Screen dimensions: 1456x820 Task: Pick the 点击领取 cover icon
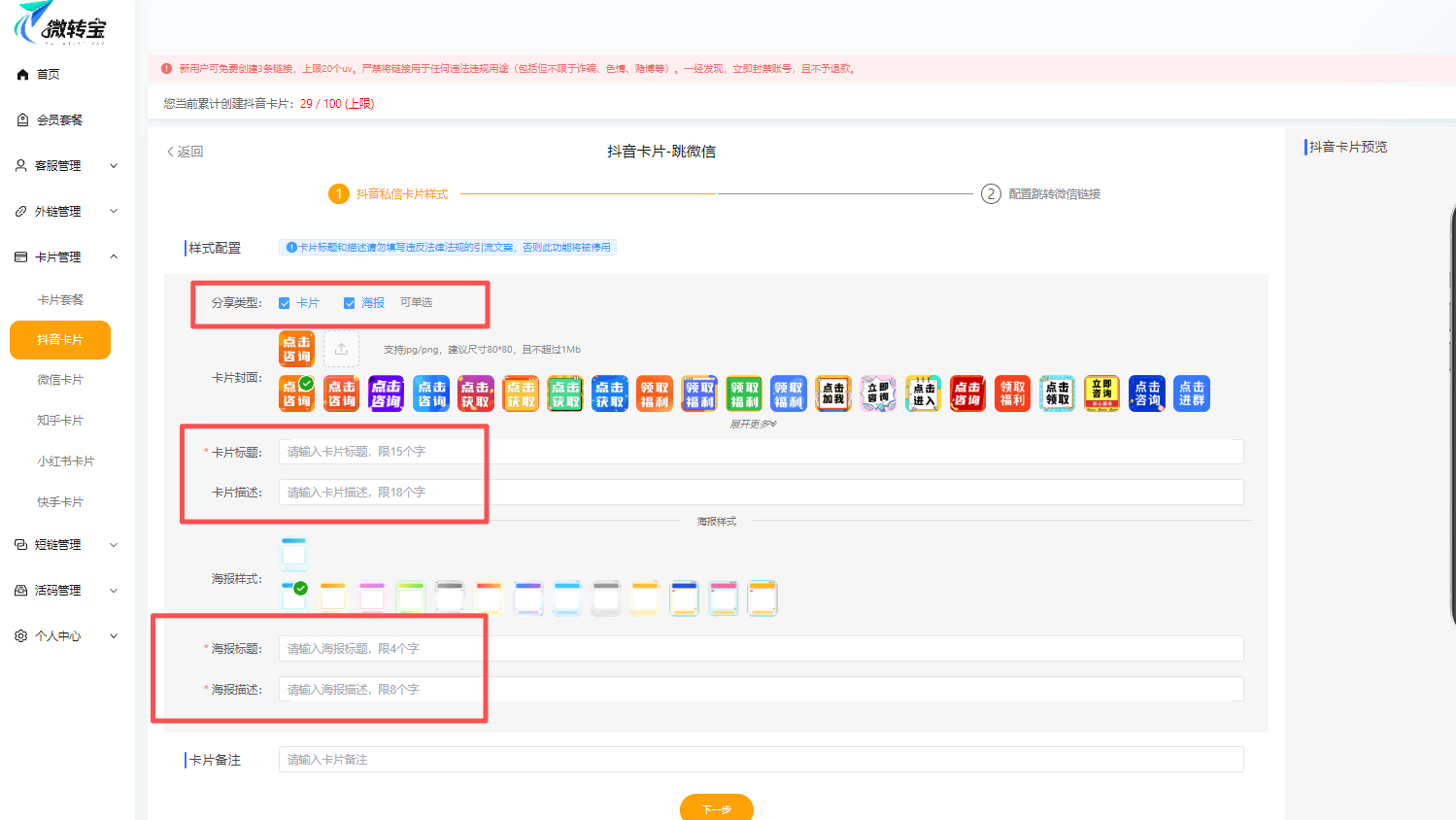tap(1057, 393)
